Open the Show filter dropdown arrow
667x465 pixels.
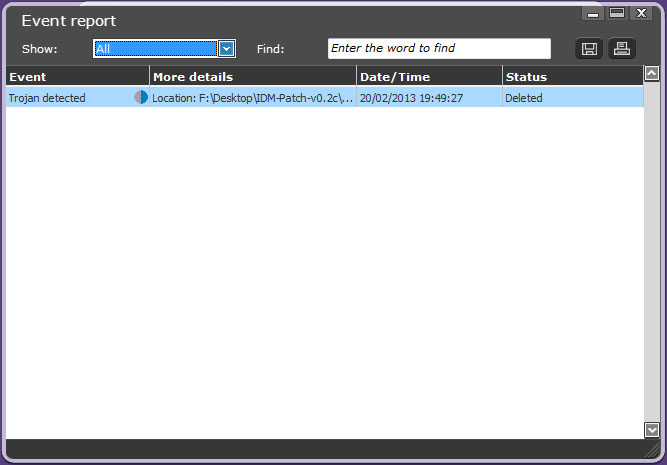[226, 48]
